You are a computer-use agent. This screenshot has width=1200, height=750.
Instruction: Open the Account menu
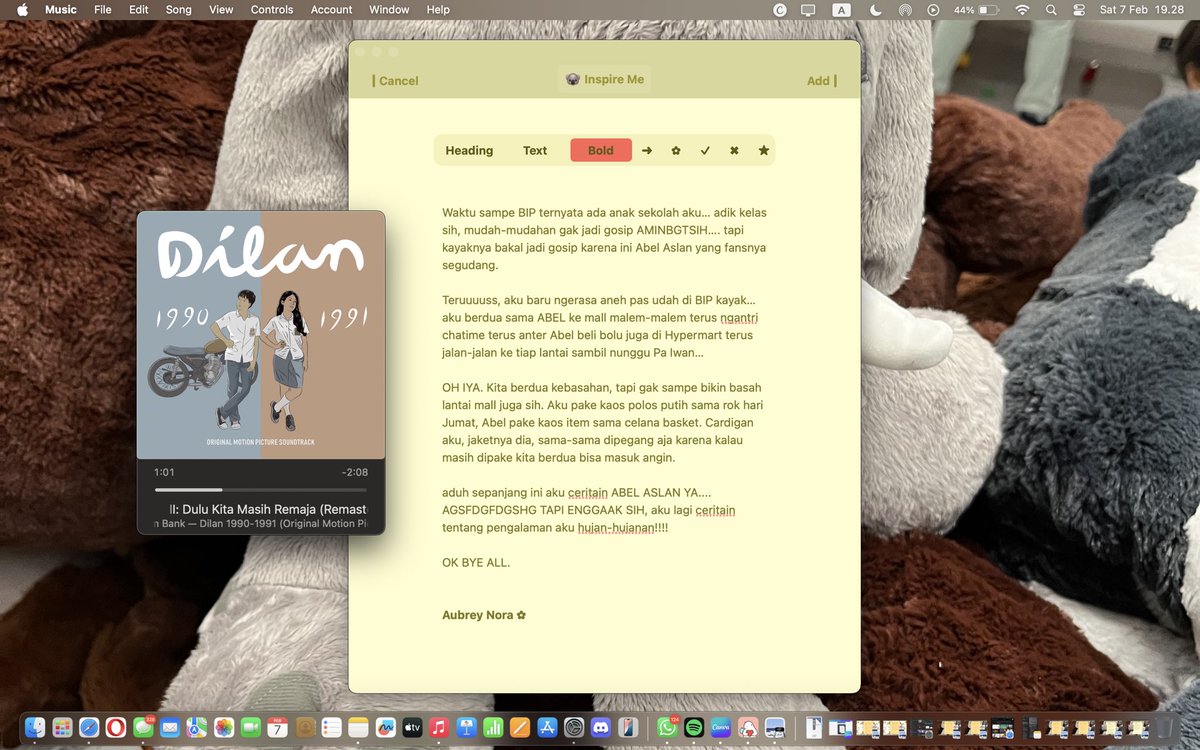pyautogui.click(x=332, y=10)
